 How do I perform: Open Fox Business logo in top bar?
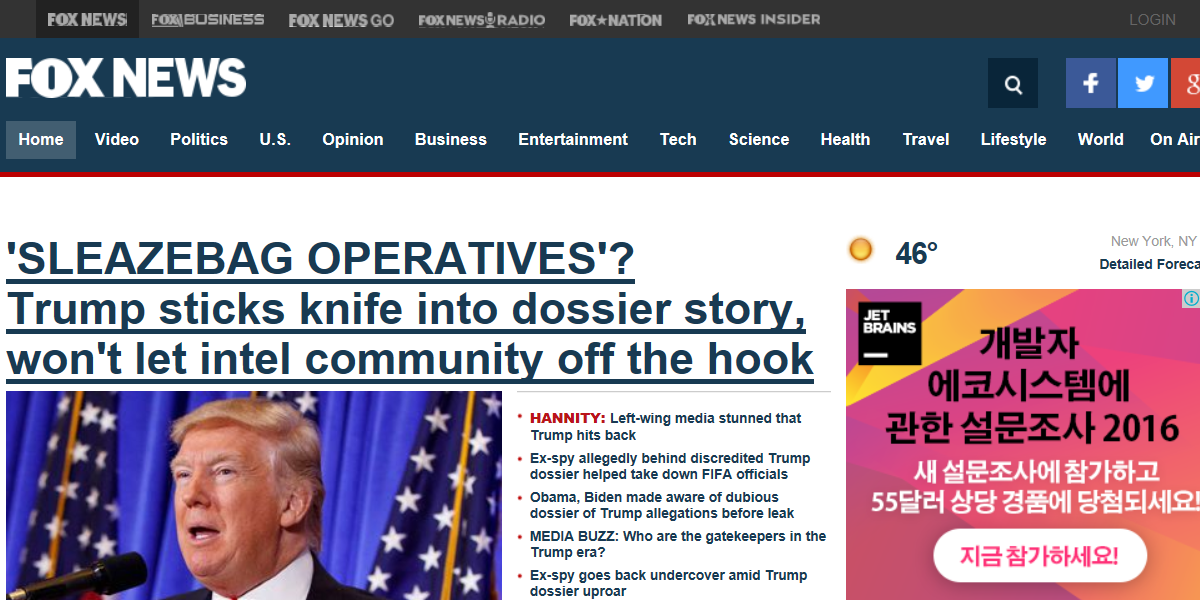[x=208, y=19]
